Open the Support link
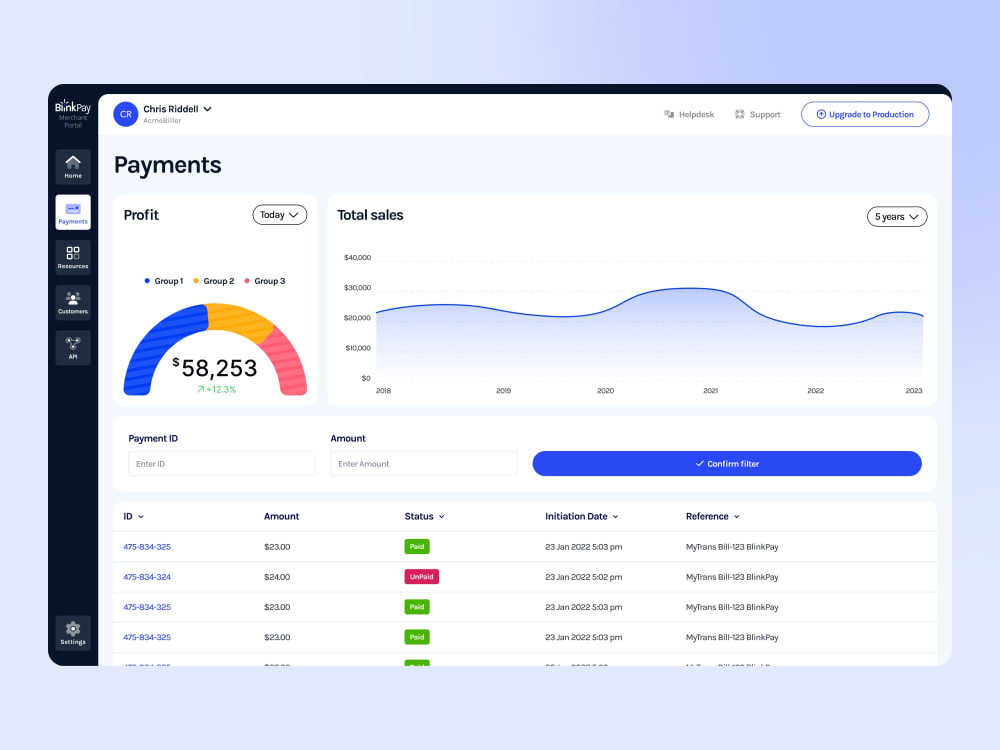The width and height of the screenshot is (1000, 750). [758, 114]
